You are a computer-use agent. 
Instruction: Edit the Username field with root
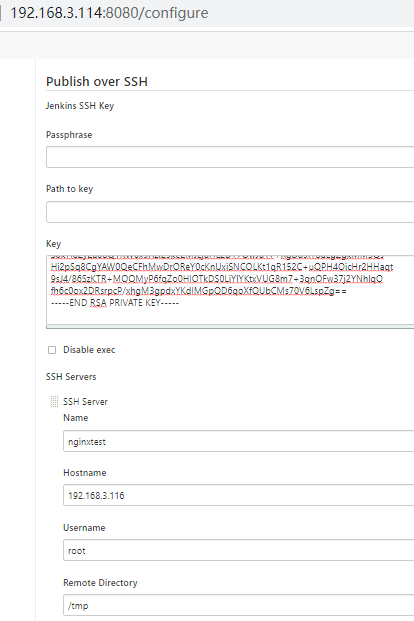pyautogui.click(x=238, y=550)
